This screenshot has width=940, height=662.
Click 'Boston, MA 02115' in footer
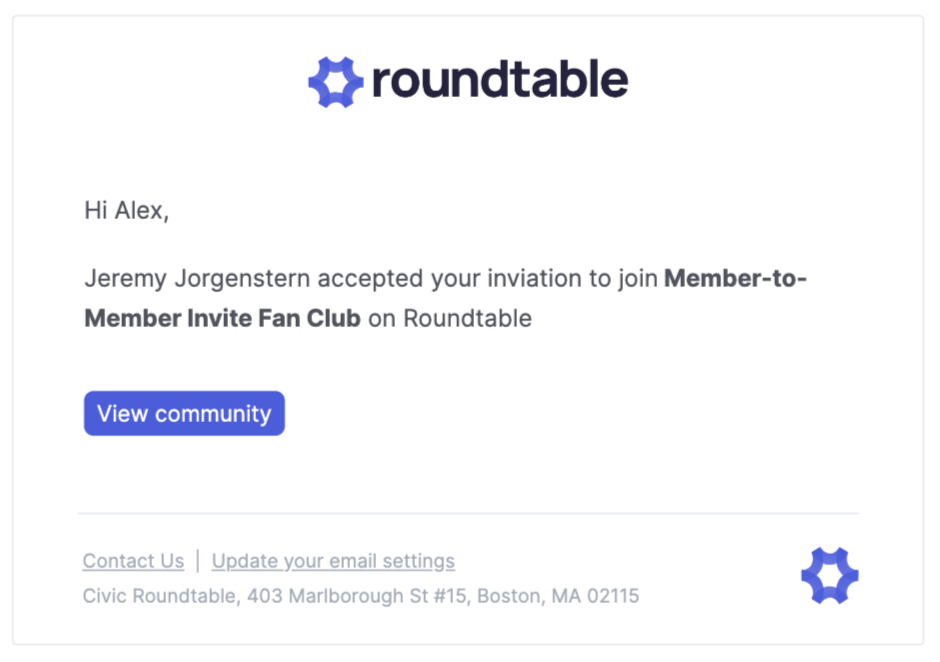click(558, 596)
